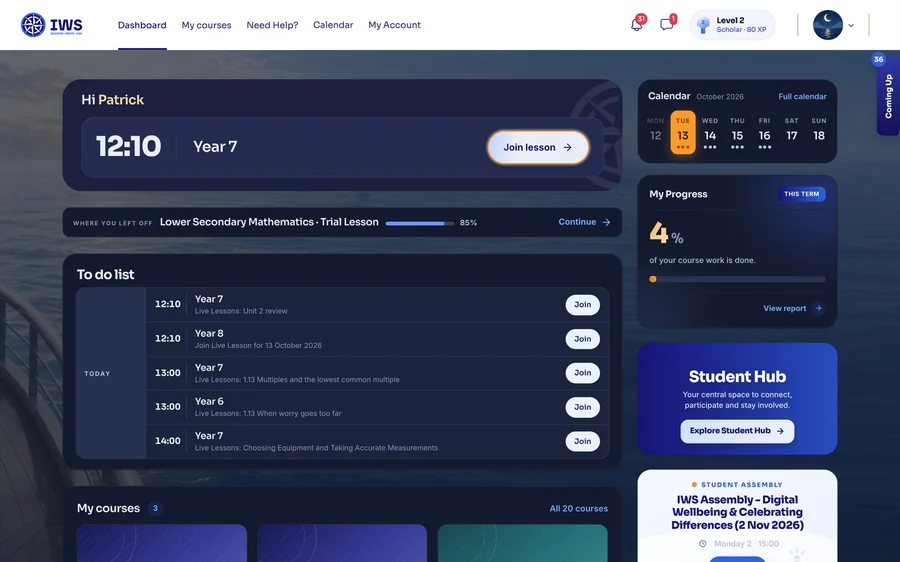Open Calendar from top navigation
Screen dimensions: 900x562
coord(333,25)
